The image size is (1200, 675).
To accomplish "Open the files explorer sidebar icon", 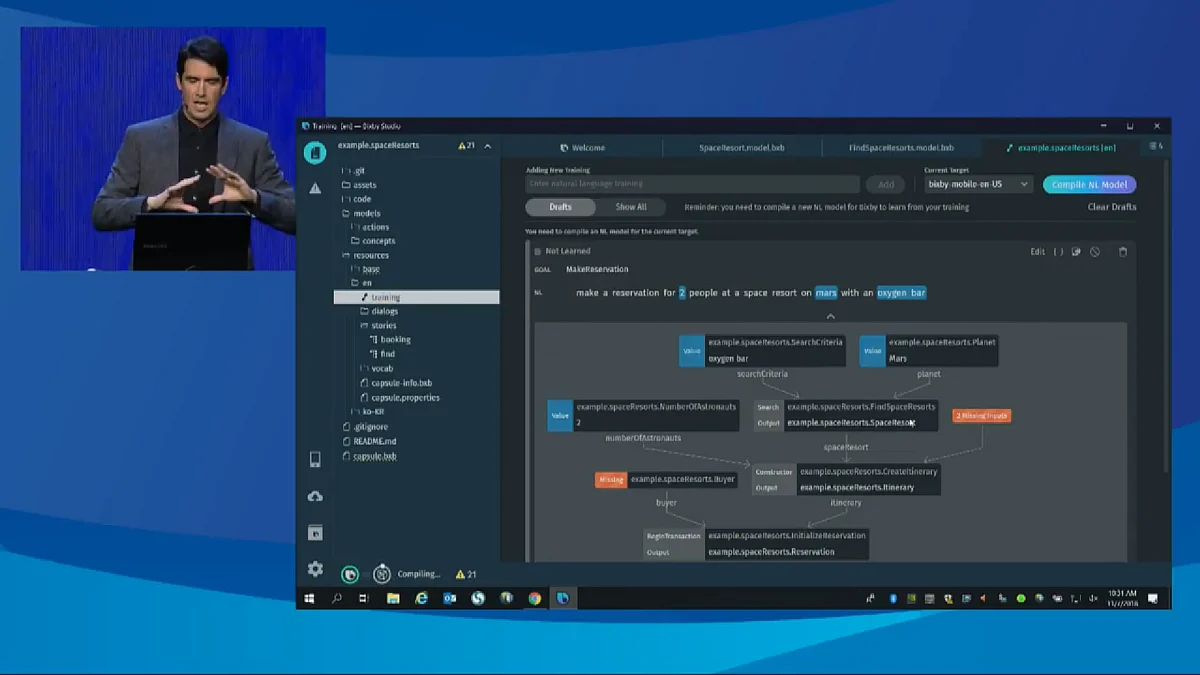I will pos(315,153).
